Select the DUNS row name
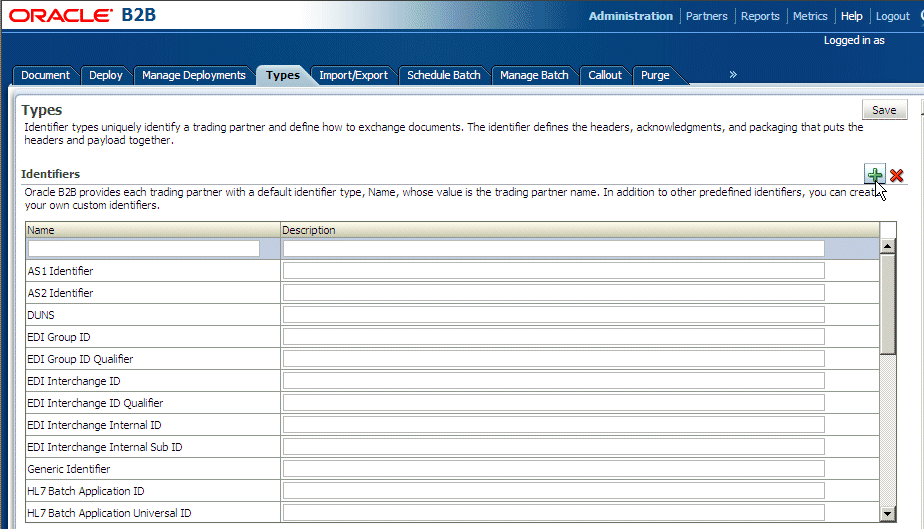Image resolution: width=924 pixels, height=529 pixels. (41, 315)
